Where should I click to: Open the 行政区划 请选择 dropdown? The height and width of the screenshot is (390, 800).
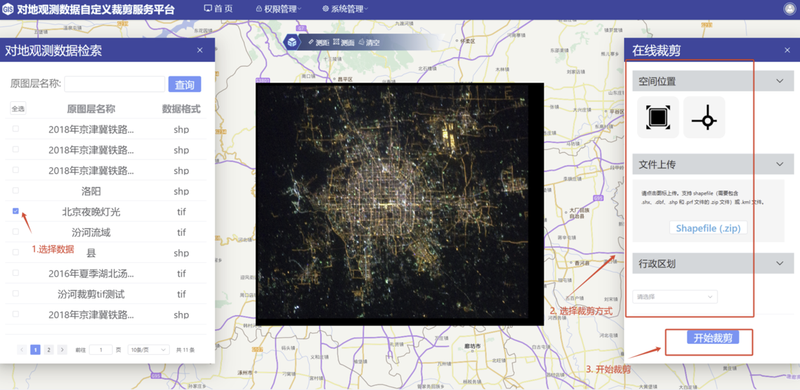(x=674, y=297)
